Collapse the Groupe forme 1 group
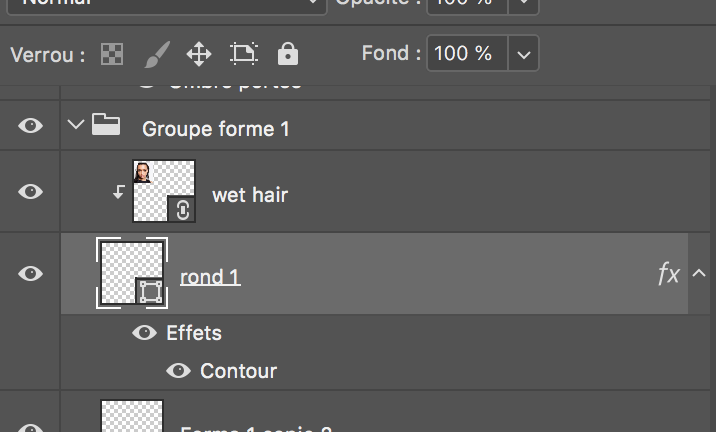The height and width of the screenshot is (432, 716). (75, 126)
